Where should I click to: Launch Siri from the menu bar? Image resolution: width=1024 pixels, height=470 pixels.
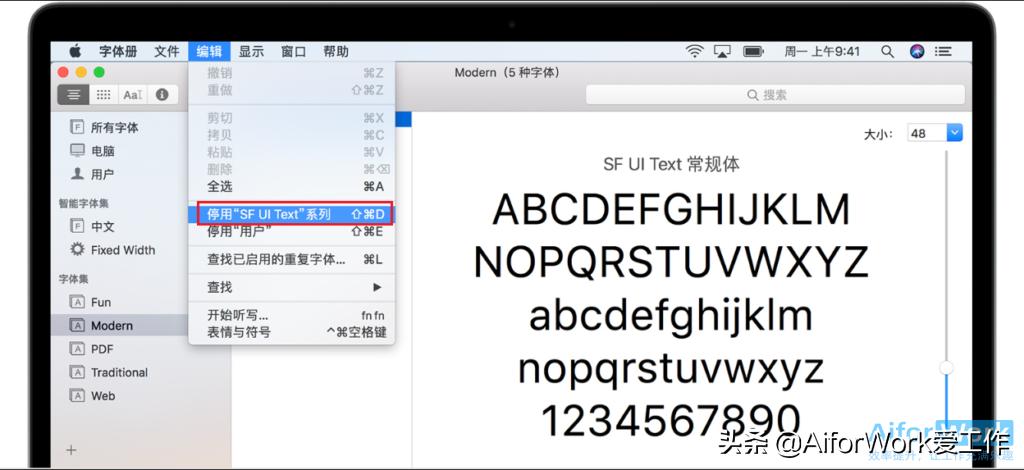click(917, 51)
